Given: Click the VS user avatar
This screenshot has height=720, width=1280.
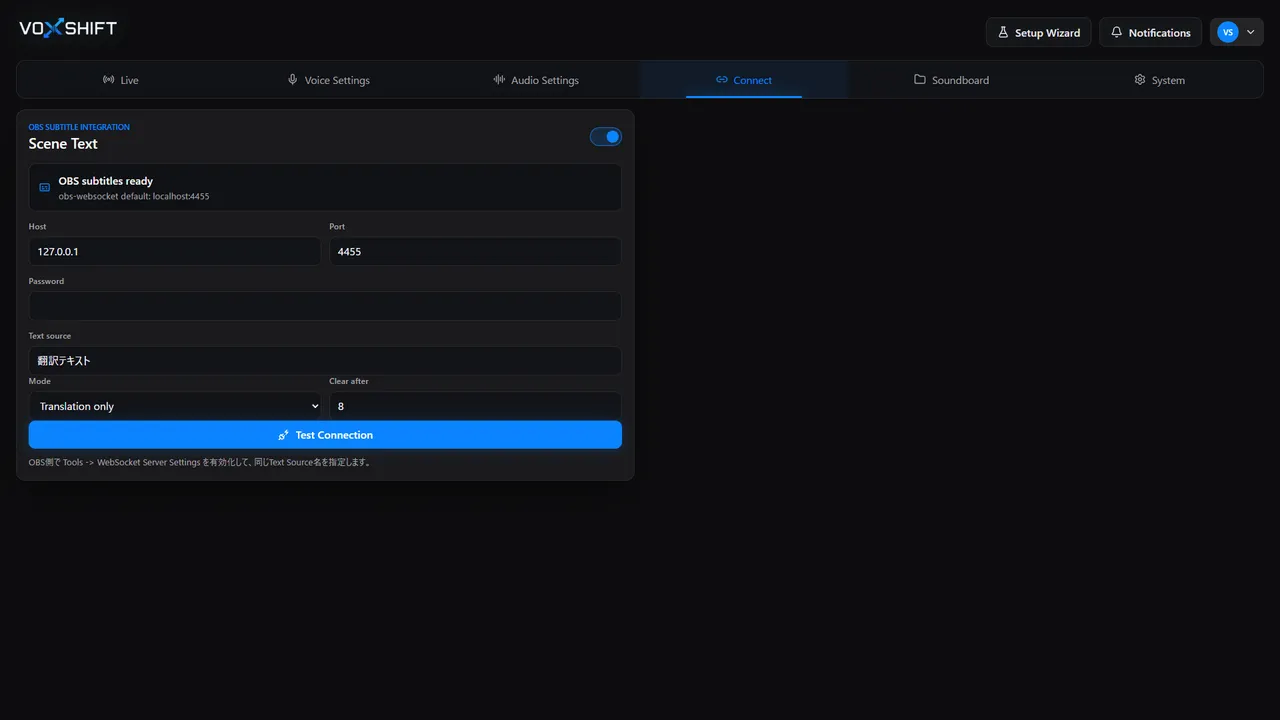Looking at the screenshot, I should pyautogui.click(x=1227, y=32).
